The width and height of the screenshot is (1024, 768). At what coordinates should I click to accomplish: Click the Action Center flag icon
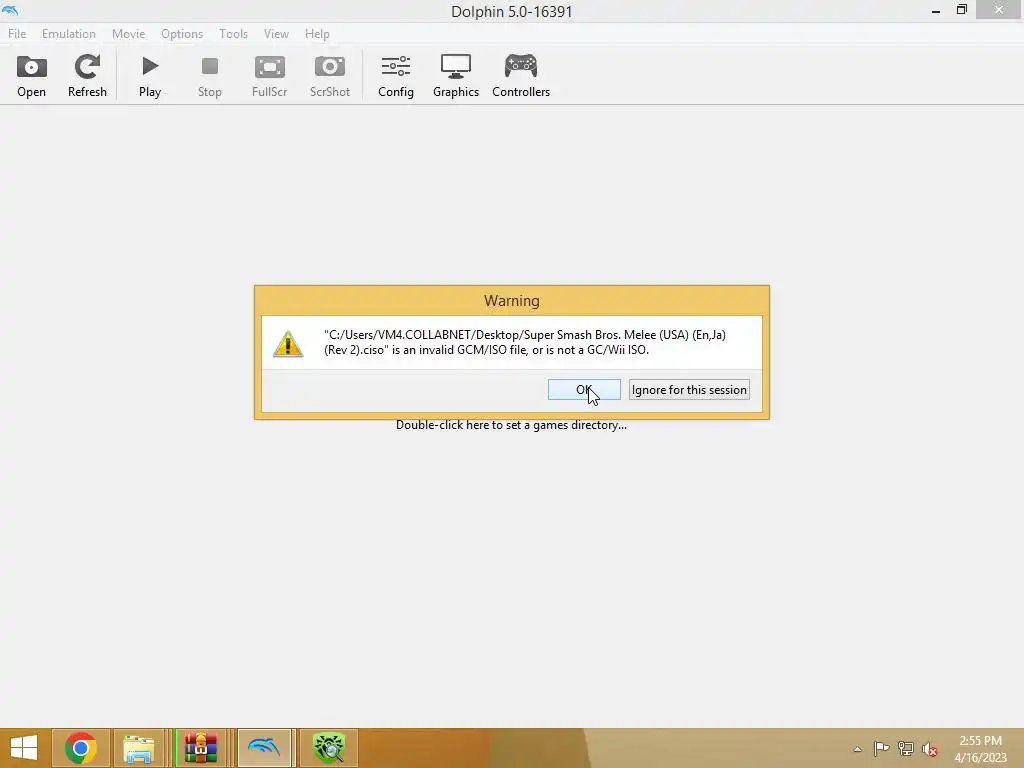tap(881, 748)
